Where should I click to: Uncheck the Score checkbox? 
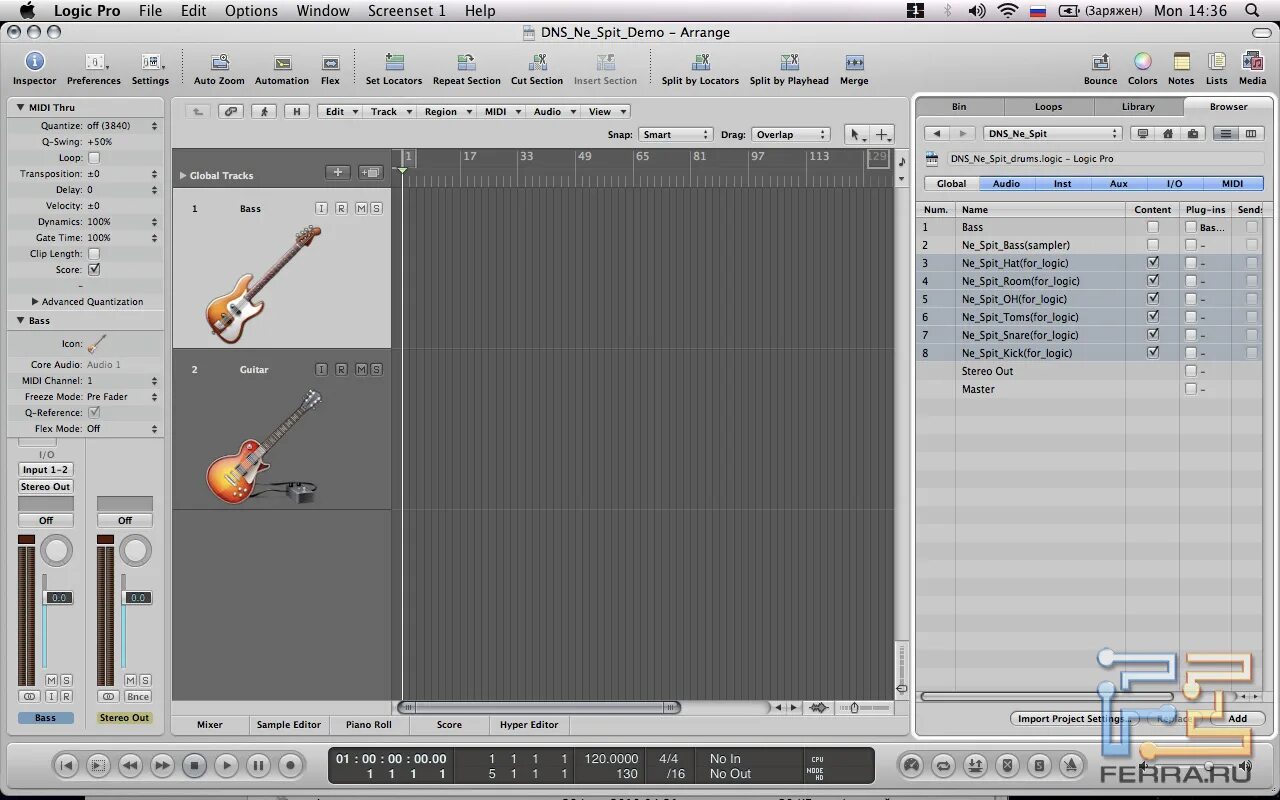click(x=94, y=270)
